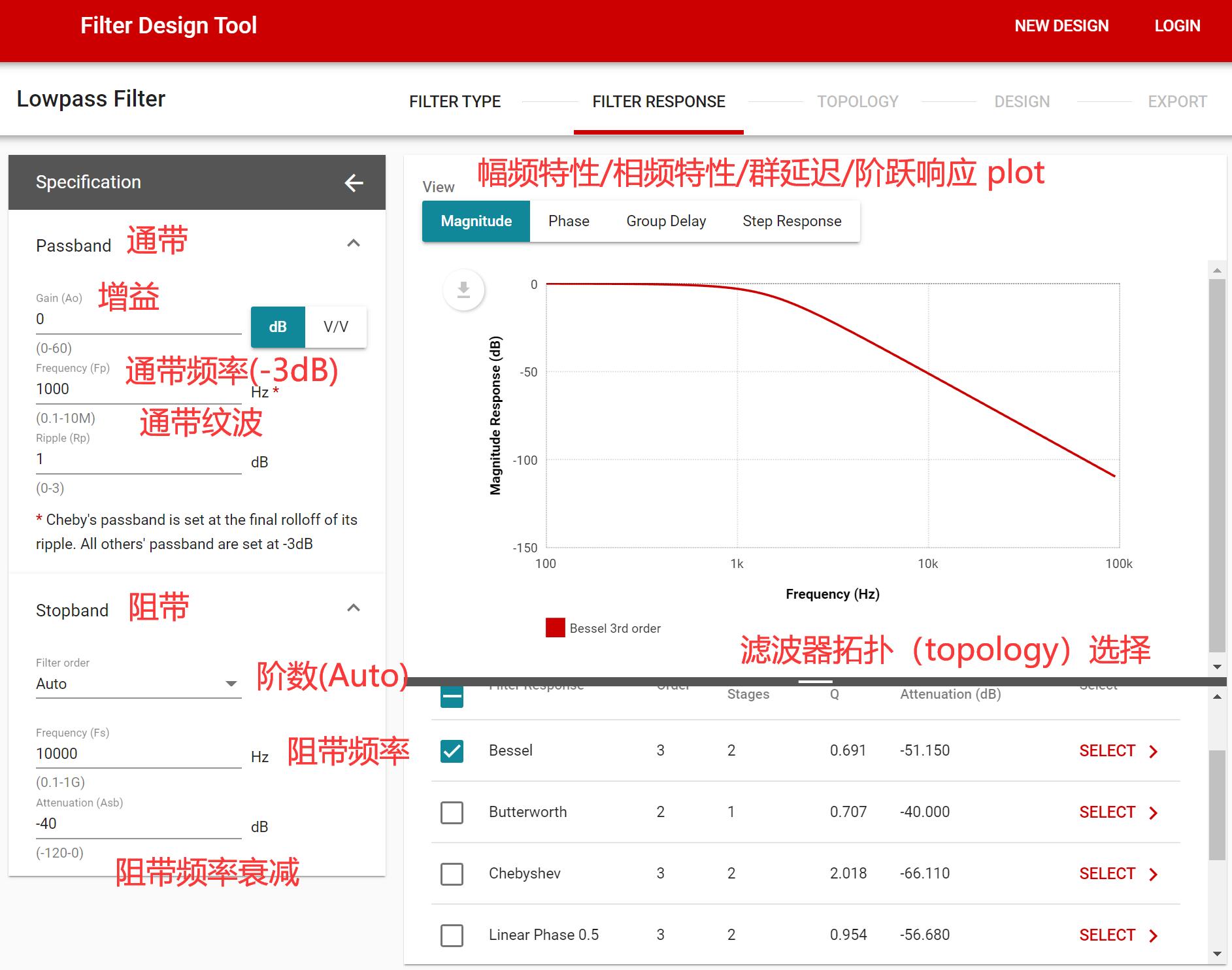Click the chevron arrow next to Butterworth SELECT
The height and width of the screenshot is (970, 1232).
point(1154,813)
